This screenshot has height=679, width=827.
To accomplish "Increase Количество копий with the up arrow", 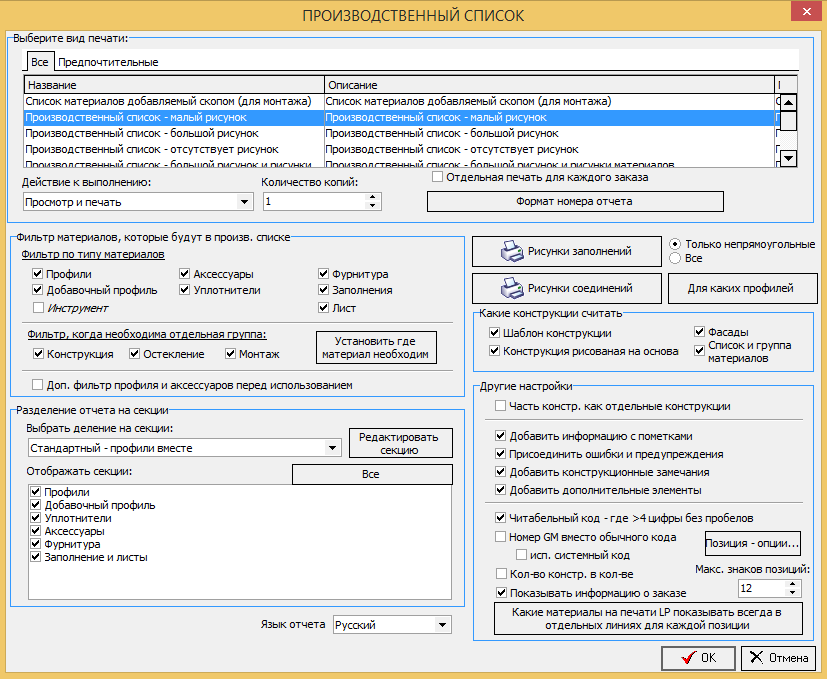I will (x=372, y=197).
